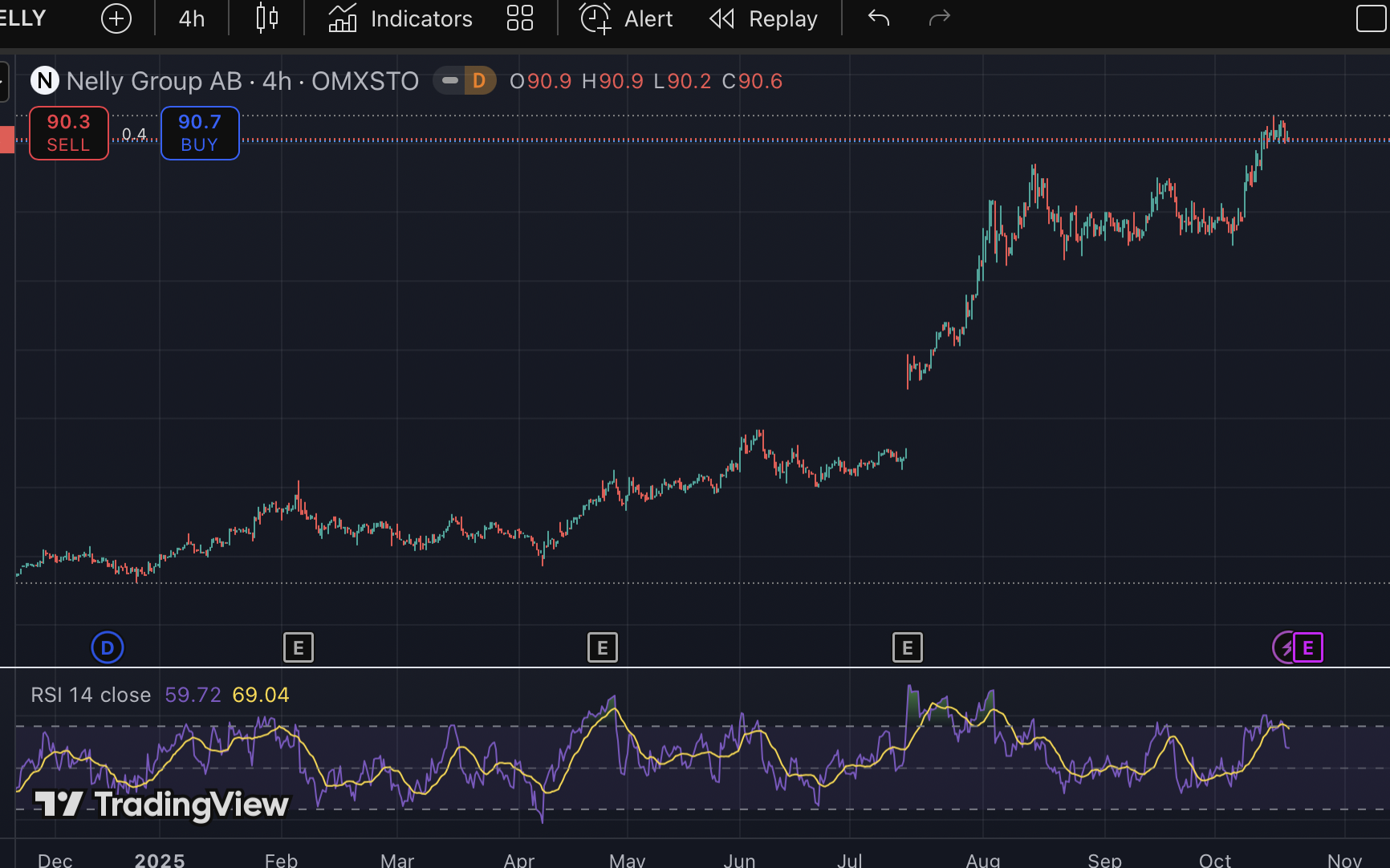Open the Indicators menu

[400, 18]
